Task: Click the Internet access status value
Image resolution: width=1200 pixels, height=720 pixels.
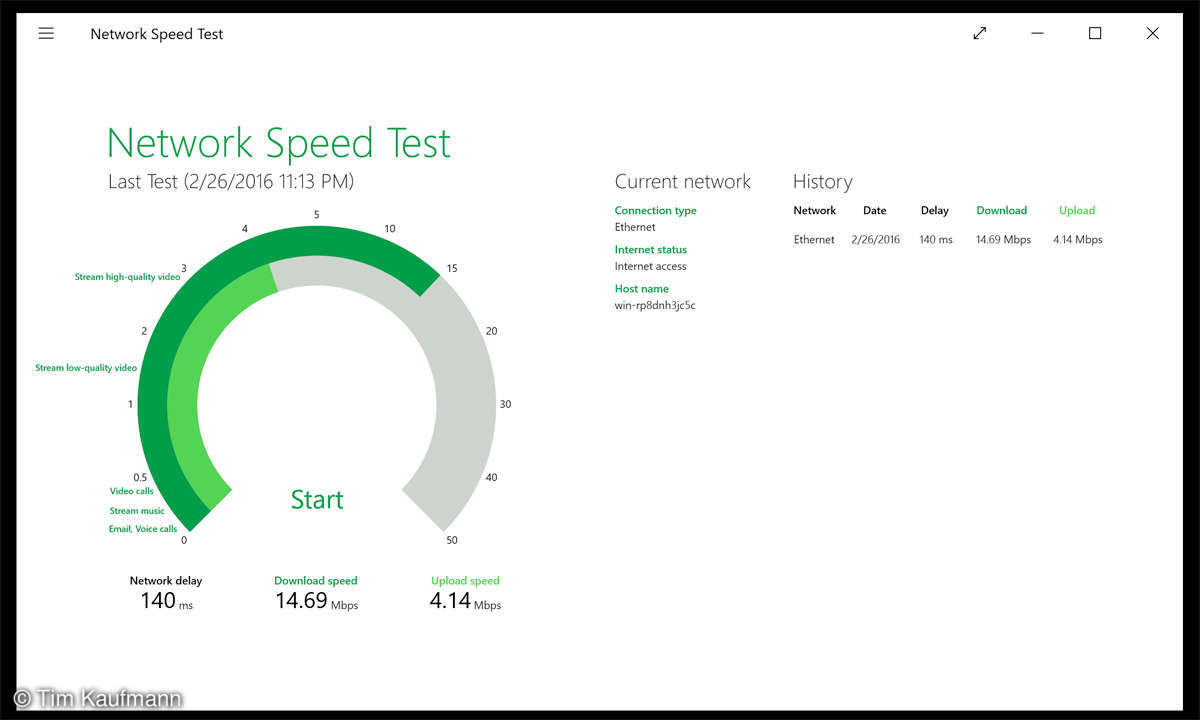Action: click(x=650, y=266)
